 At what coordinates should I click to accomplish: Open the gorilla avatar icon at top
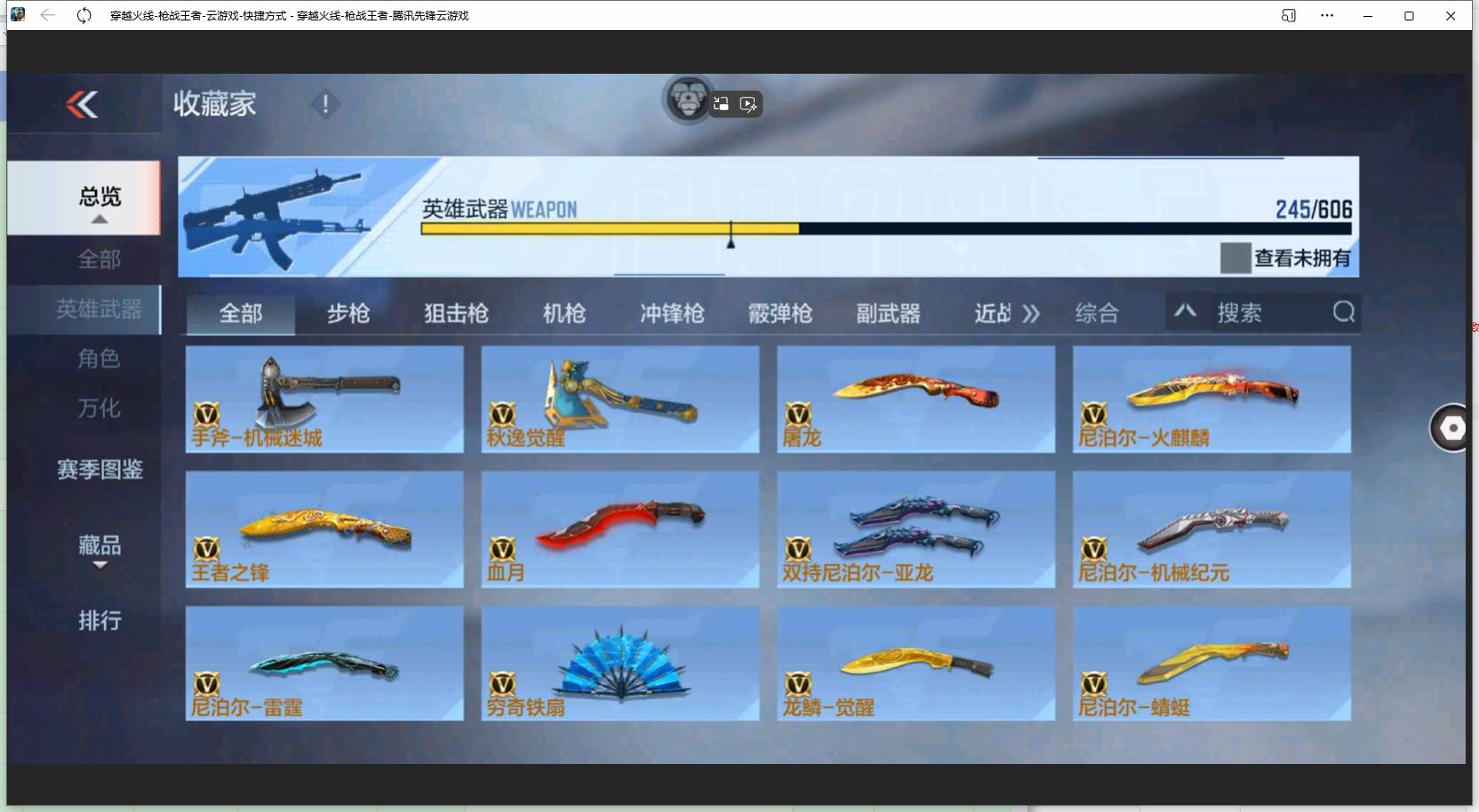[x=687, y=99]
